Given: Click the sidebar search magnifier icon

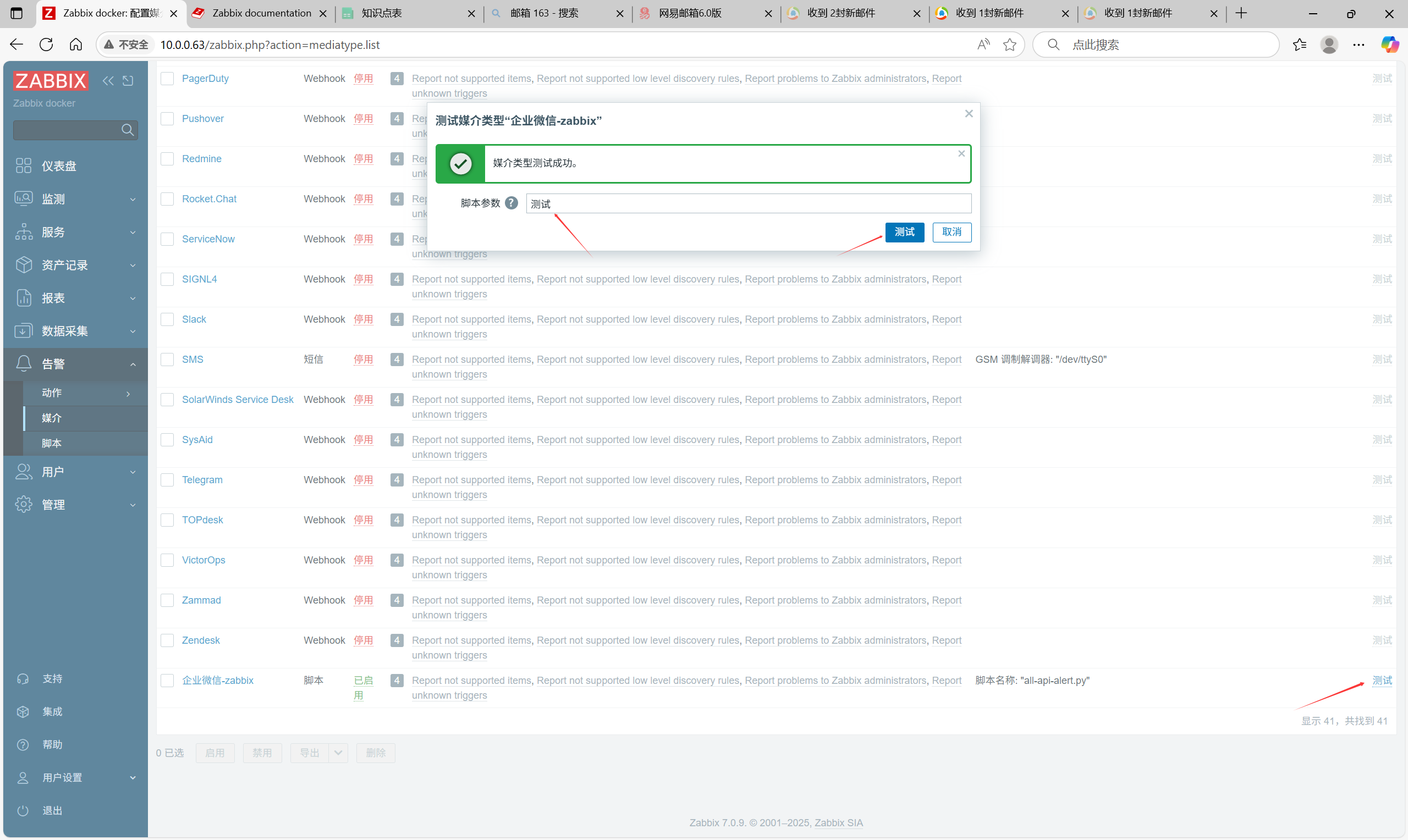Looking at the screenshot, I should (128, 130).
